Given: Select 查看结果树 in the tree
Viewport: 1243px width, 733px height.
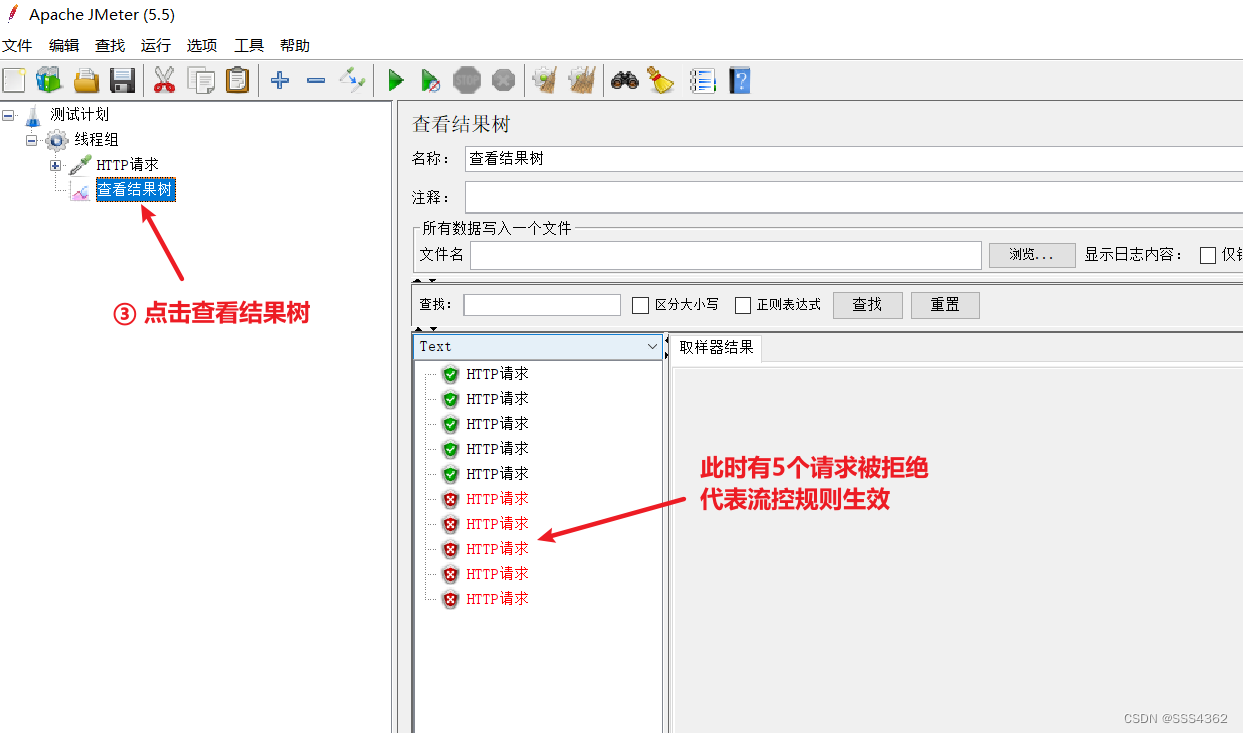Looking at the screenshot, I should pyautogui.click(x=135, y=190).
